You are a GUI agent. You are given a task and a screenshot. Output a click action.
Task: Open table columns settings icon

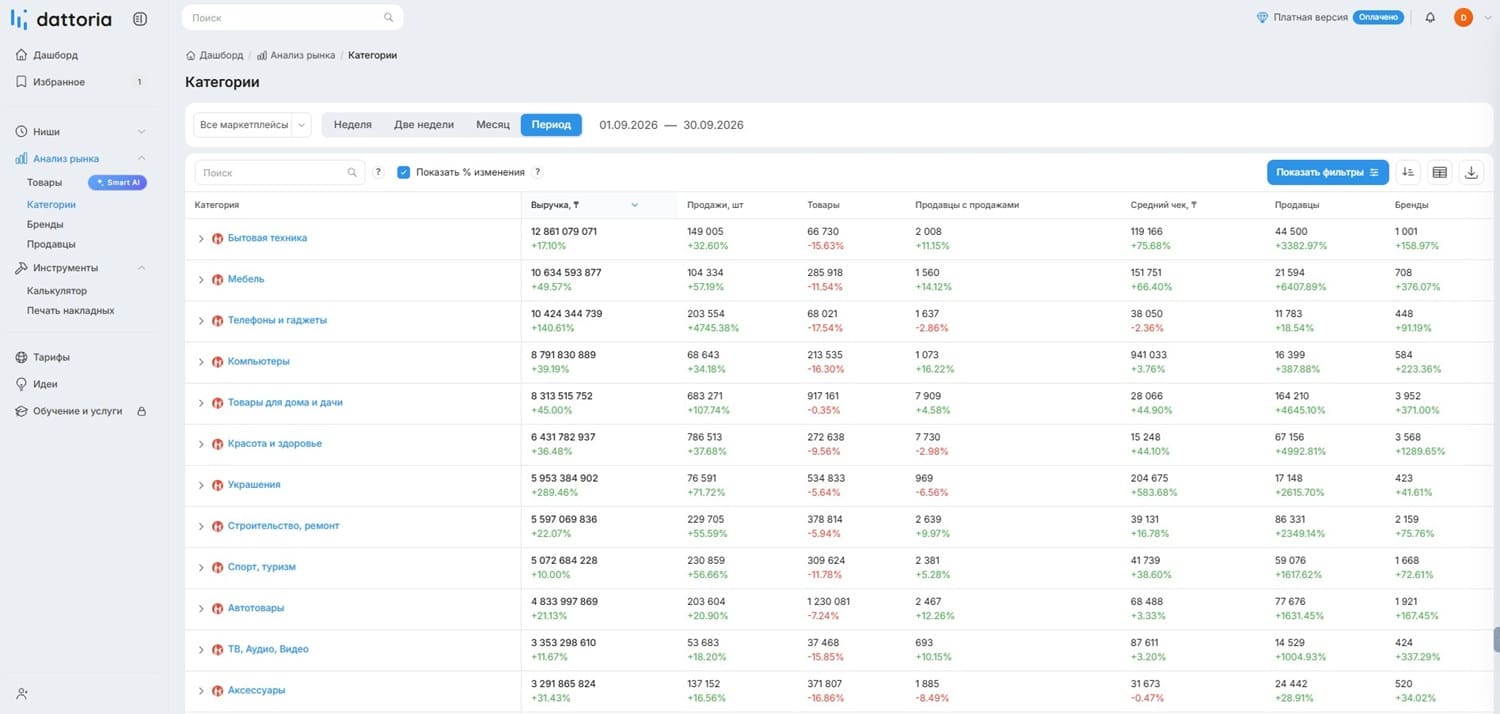click(x=1439, y=172)
